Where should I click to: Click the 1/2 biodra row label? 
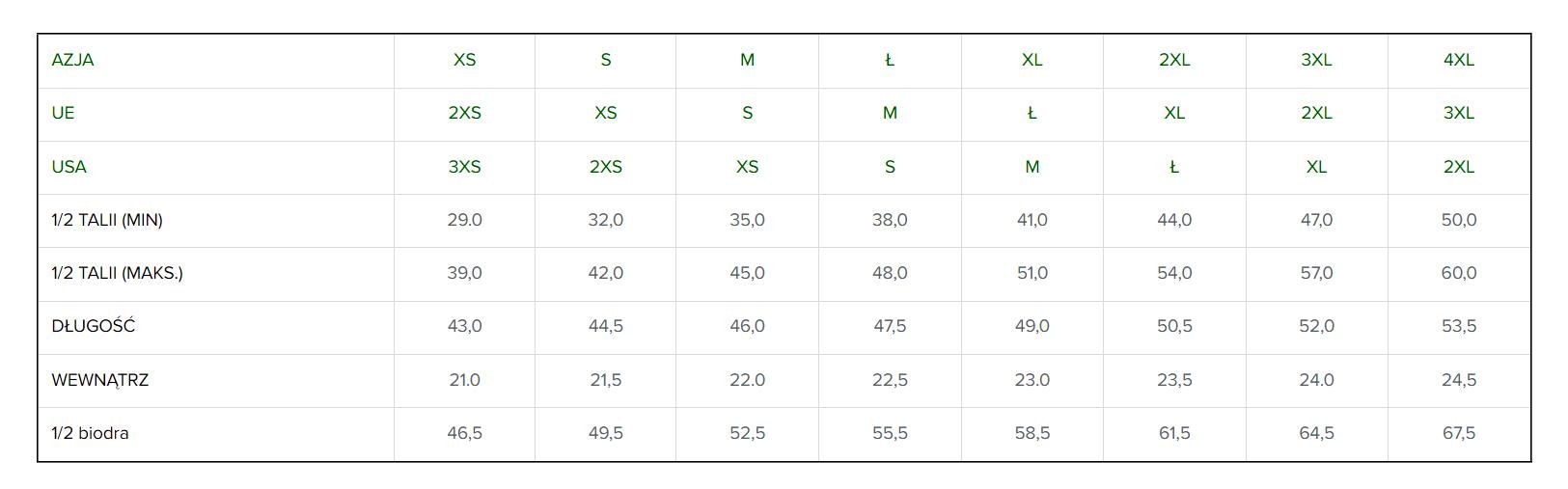pos(90,433)
